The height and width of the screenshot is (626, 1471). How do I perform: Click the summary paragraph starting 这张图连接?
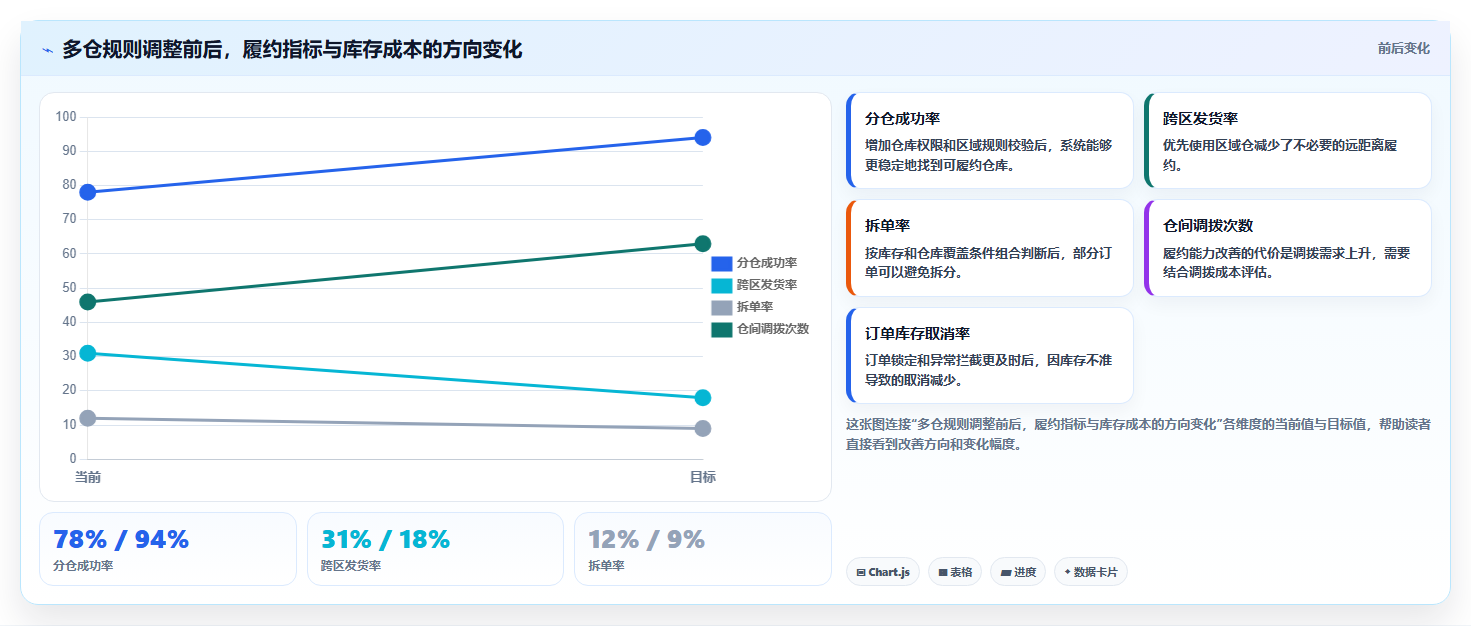click(x=1138, y=435)
